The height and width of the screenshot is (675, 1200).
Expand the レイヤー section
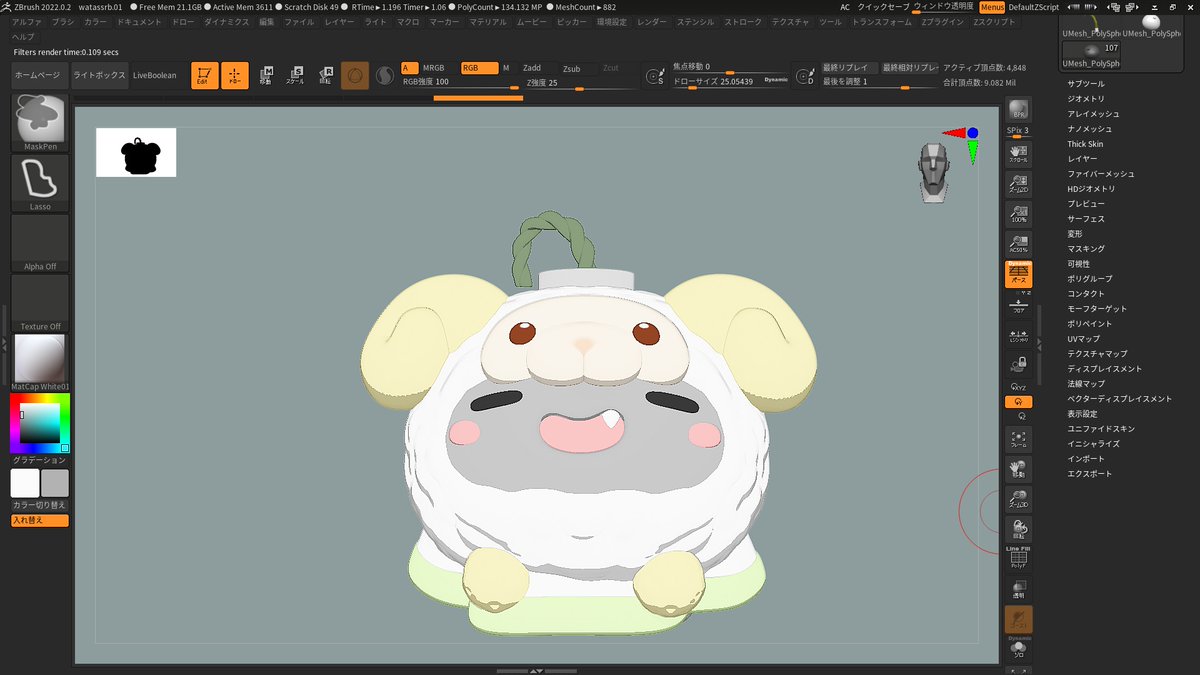pos(1082,159)
